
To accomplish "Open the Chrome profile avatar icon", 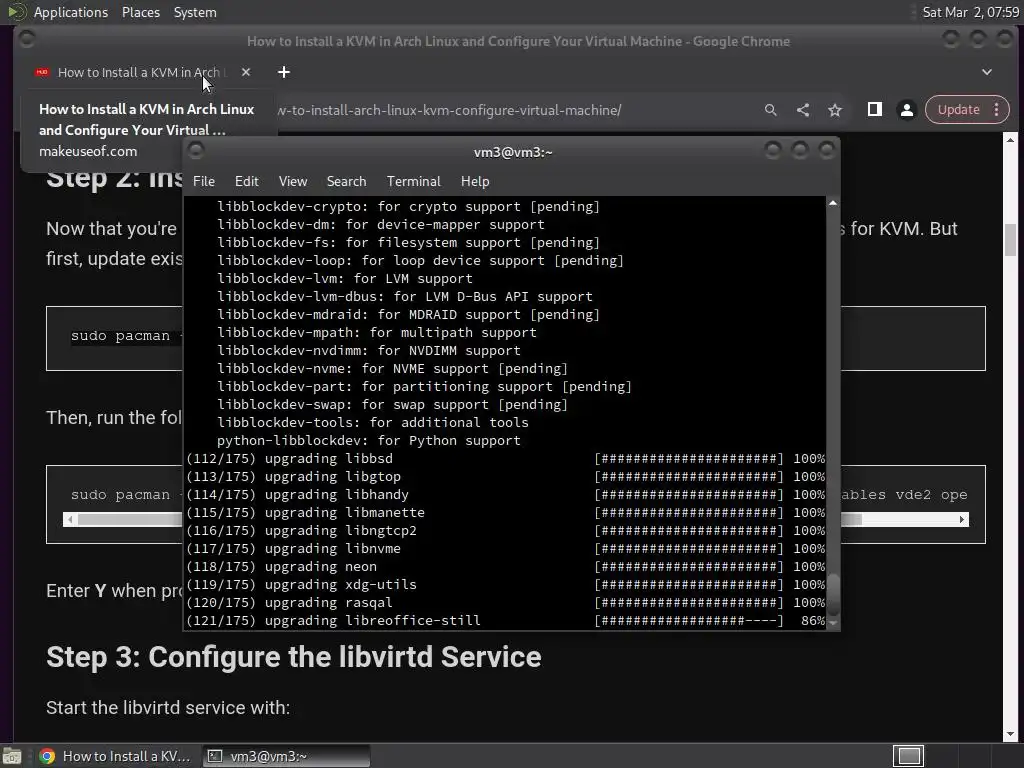I will click(906, 110).
